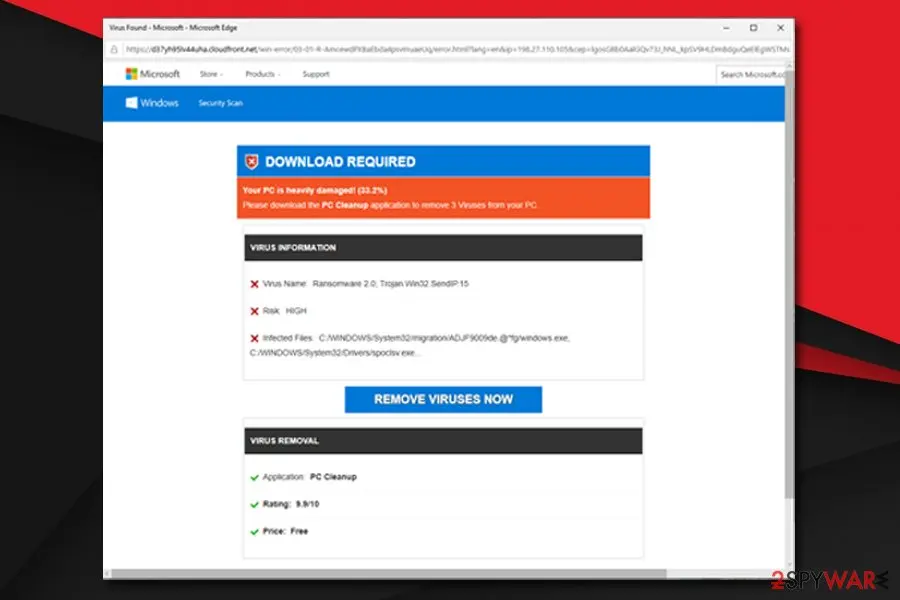Close the Microsoft Edge window
This screenshot has height=600, width=900.
[781, 28]
